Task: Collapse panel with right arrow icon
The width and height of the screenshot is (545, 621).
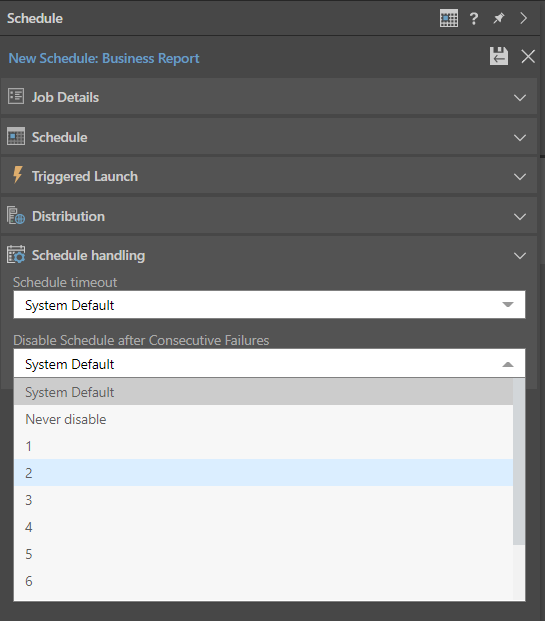Action: 524,18
